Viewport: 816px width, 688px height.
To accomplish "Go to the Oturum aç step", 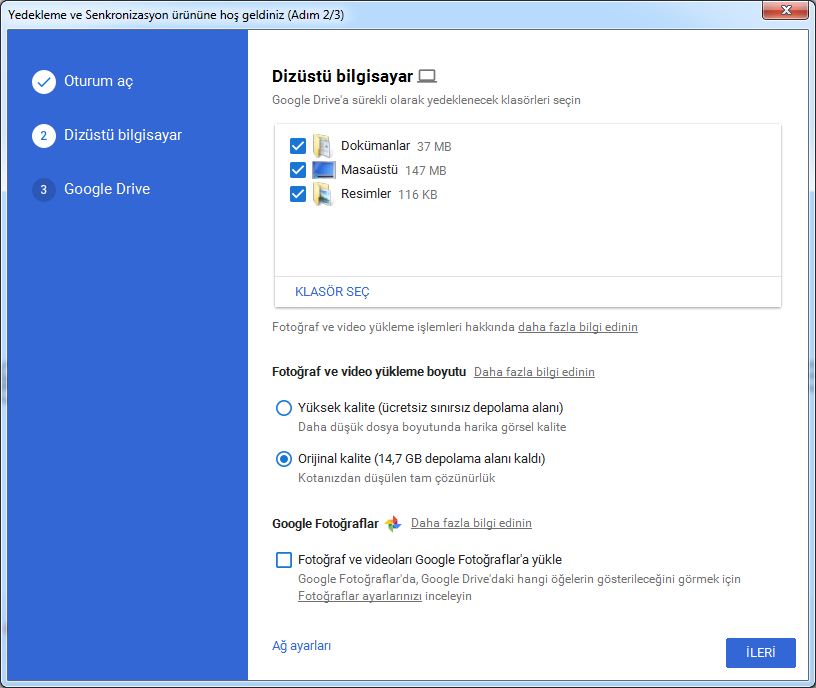I will 98,81.
